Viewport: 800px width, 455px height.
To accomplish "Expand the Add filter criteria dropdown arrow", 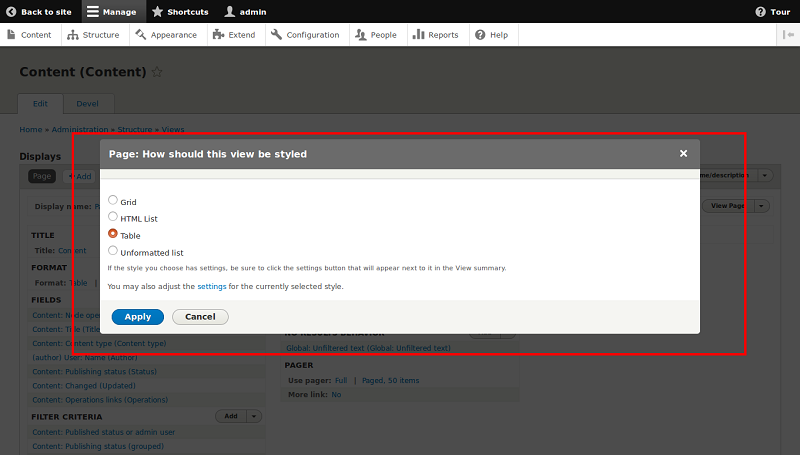I will pos(255,416).
